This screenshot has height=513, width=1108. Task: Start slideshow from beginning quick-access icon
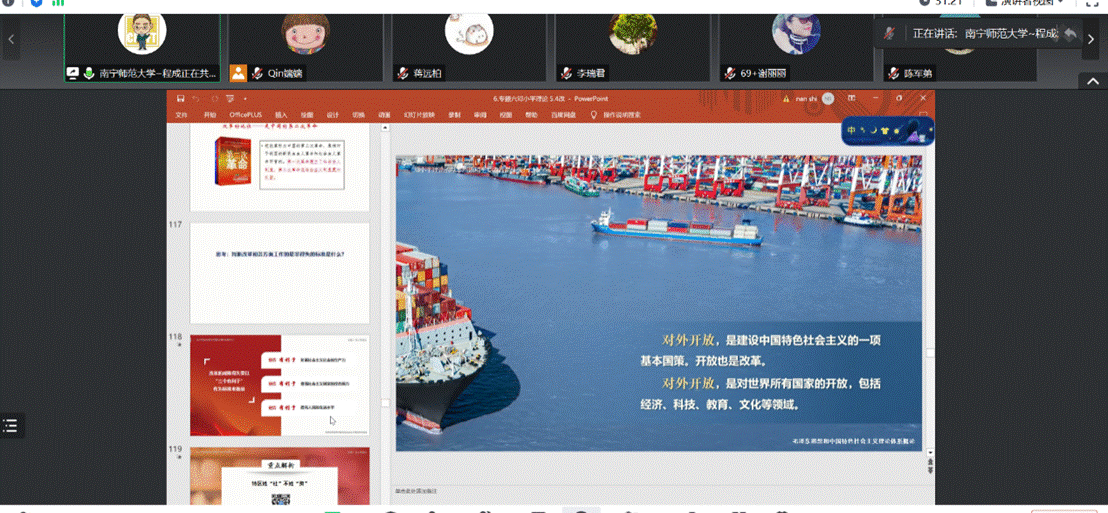pos(230,98)
